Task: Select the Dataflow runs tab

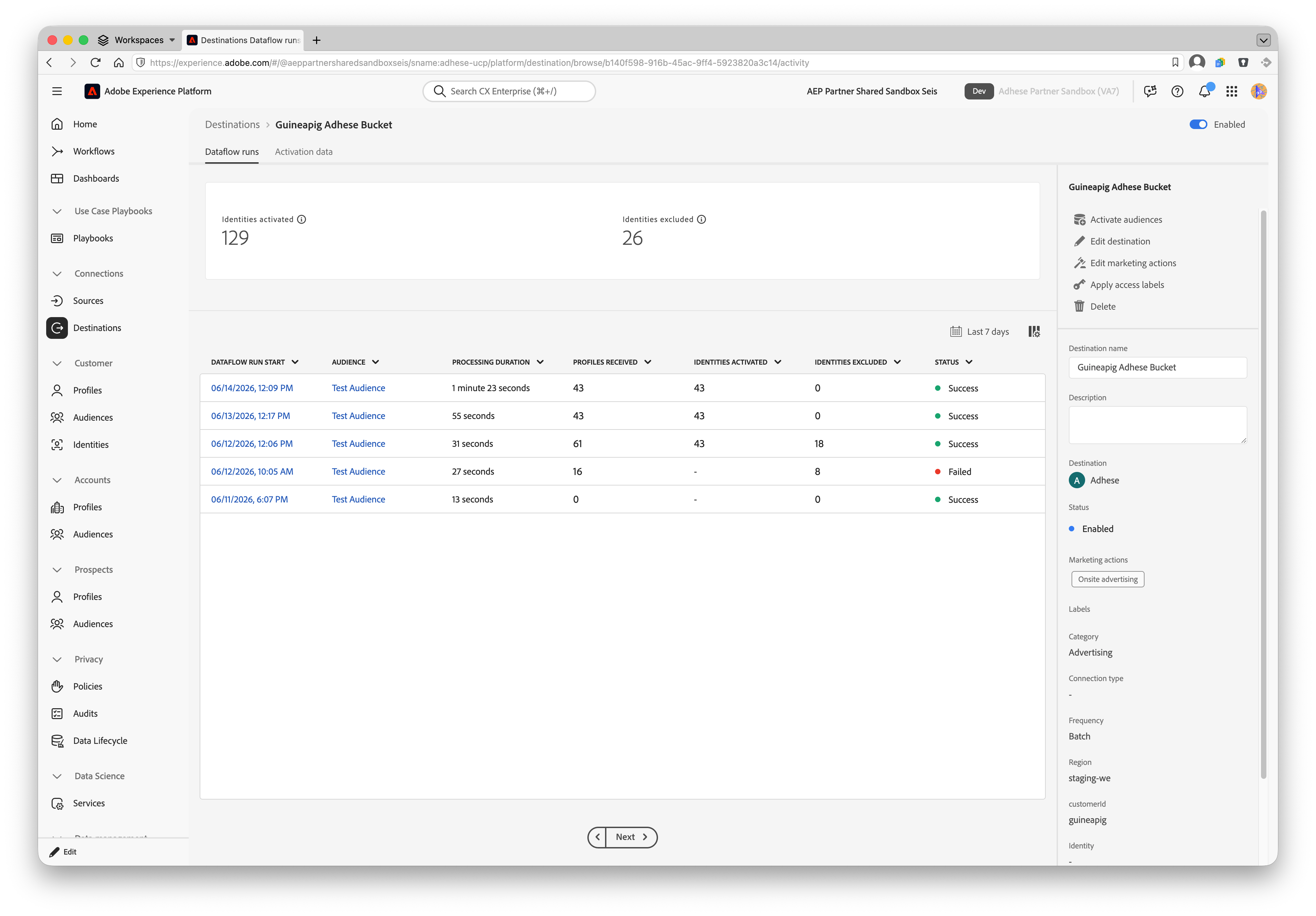Action: [232, 151]
